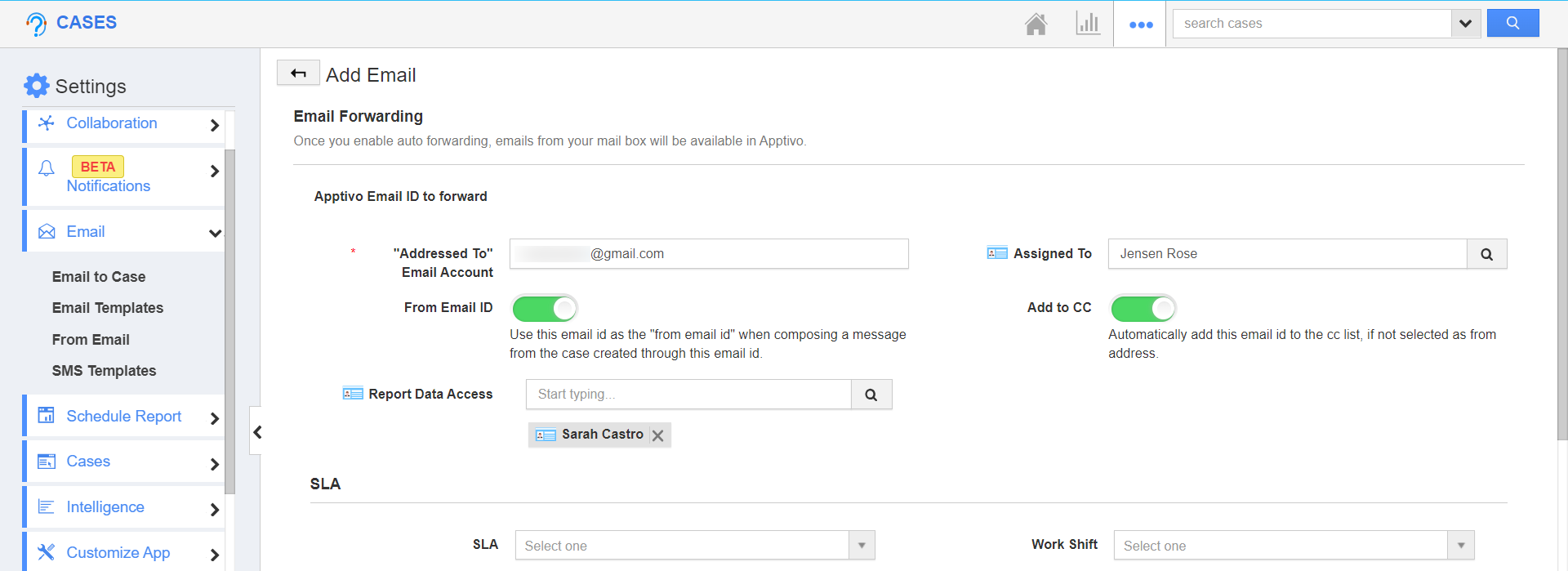Turn off the Add to CC toggle
1568x571 pixels.
[1143, 308]
